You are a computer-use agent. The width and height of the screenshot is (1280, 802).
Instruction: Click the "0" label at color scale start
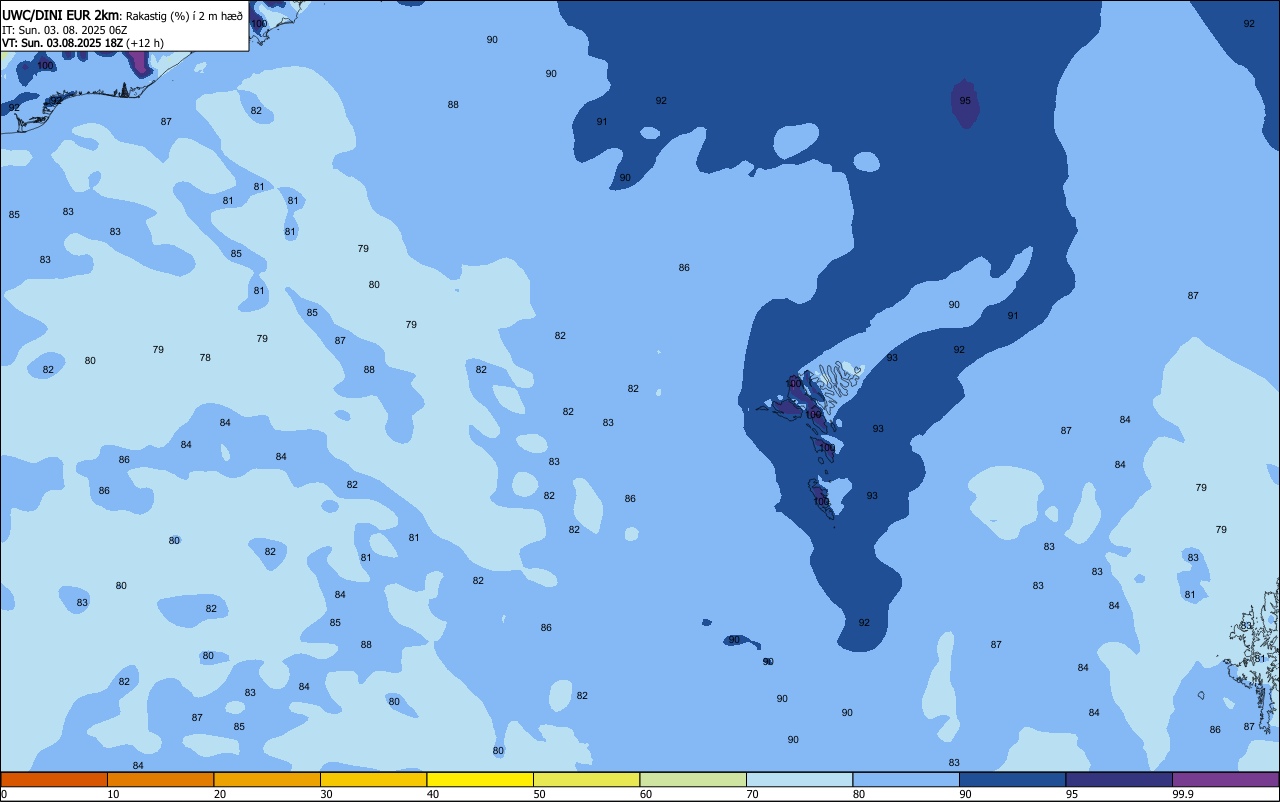click(4, 794)
